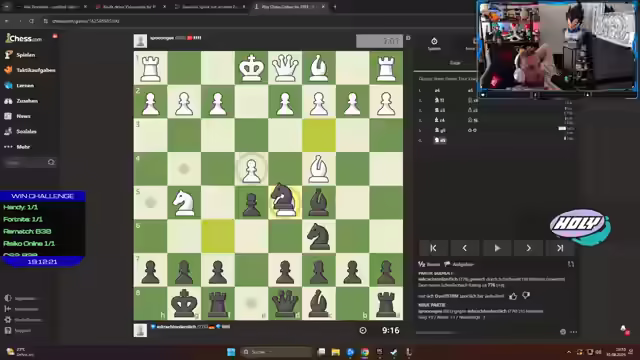Open the Spielen tab with the clock icon
This screenshot has height=360, width=640.
click(x=434, y=43)
